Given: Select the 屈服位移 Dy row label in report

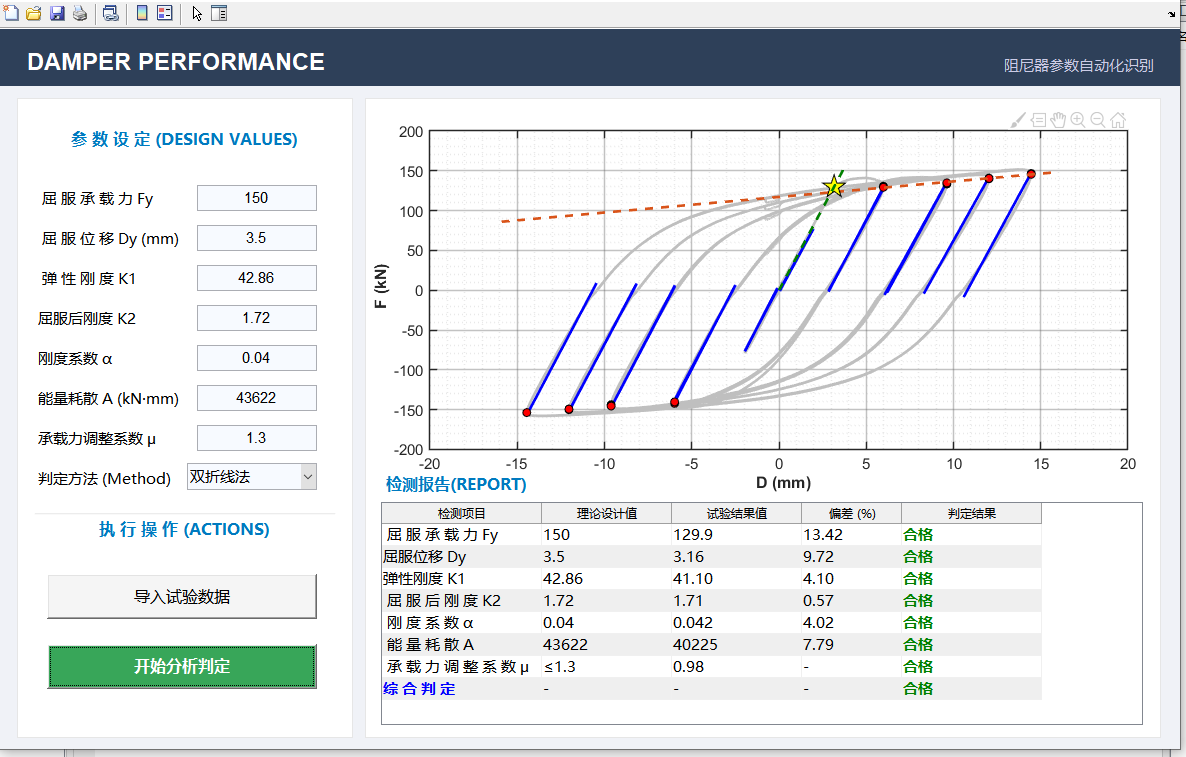Looking at the screenshot, I should click(x=461, y=557).
